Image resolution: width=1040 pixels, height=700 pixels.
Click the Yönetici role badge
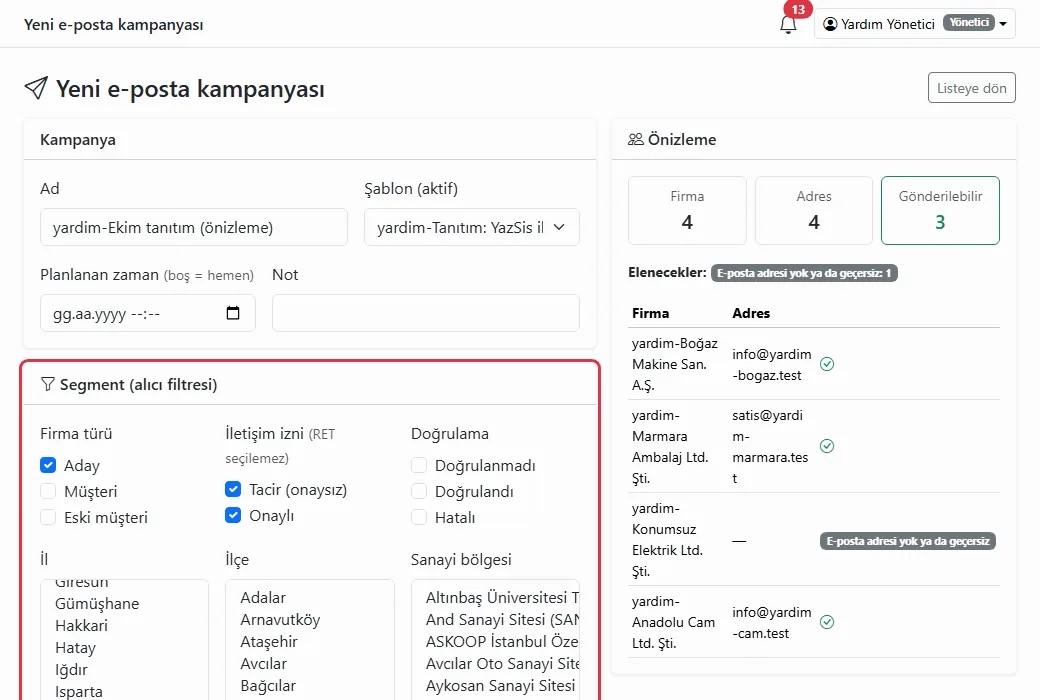pos(968,23)
